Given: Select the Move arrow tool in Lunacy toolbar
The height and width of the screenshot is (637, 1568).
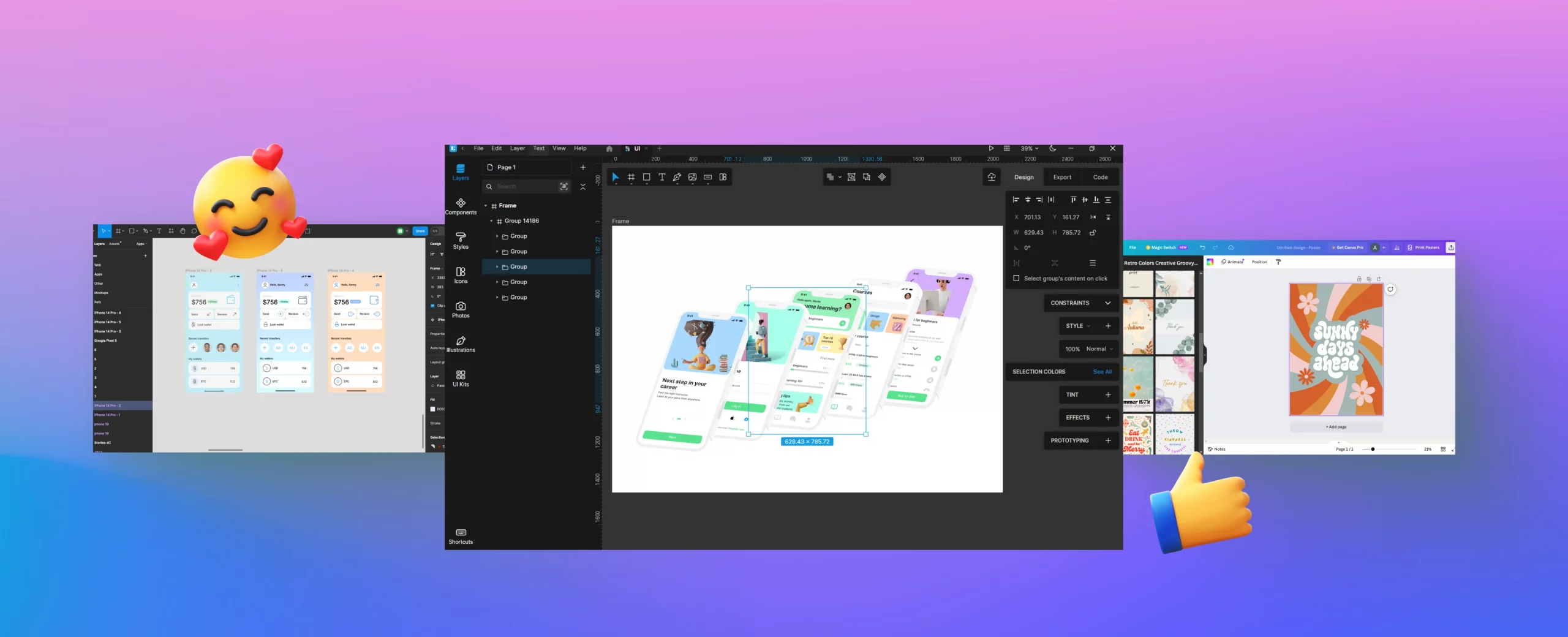Looking at the screenshot, I should click(x=616, y=177).
